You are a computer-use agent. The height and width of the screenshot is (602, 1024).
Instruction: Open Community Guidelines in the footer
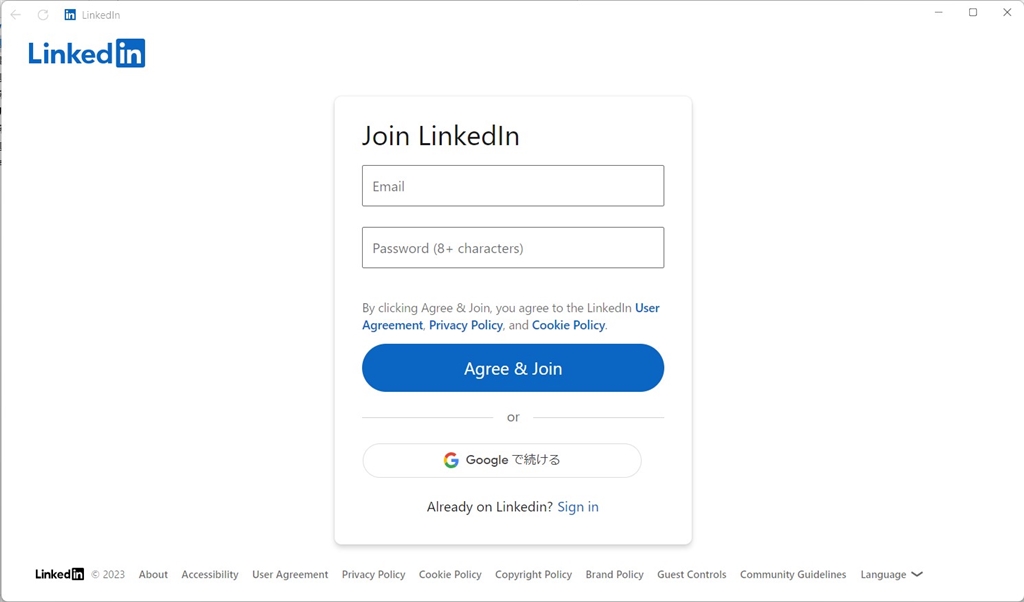[x=793, y=575]
